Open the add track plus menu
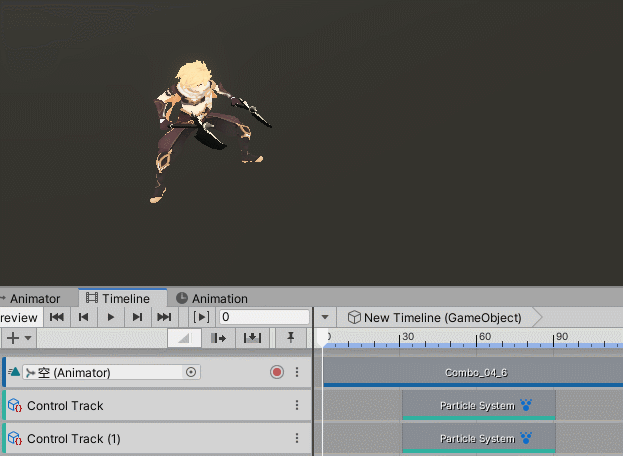 point(18,338)
